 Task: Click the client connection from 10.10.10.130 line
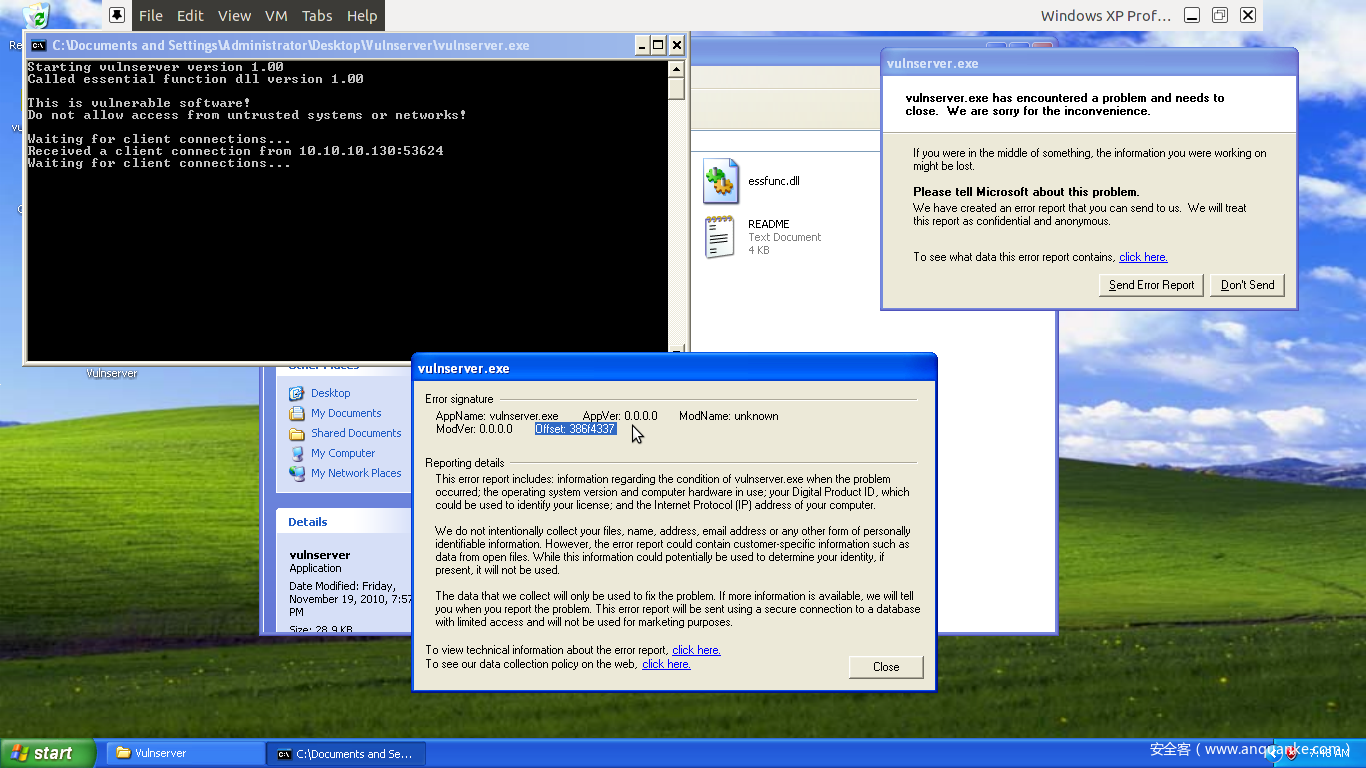click(x=235, y=151)
